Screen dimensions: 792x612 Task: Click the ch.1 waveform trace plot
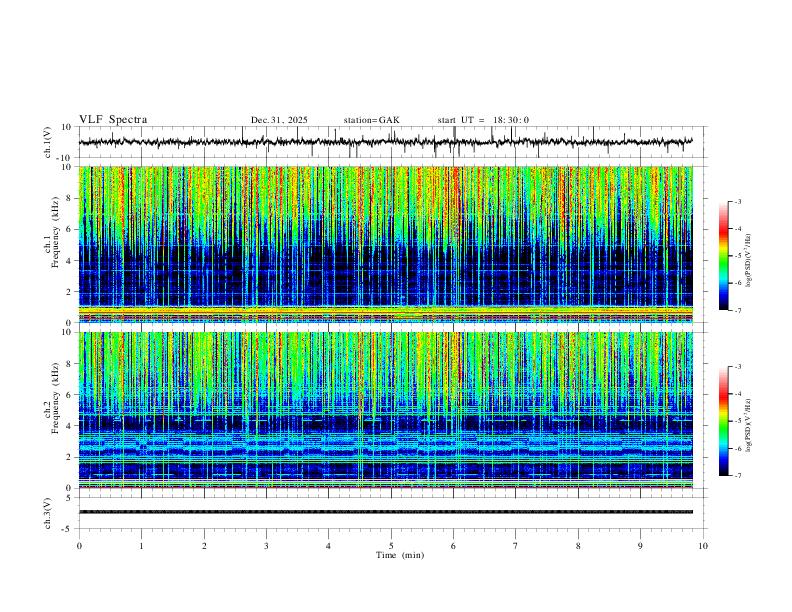click(x=386, y=142)
